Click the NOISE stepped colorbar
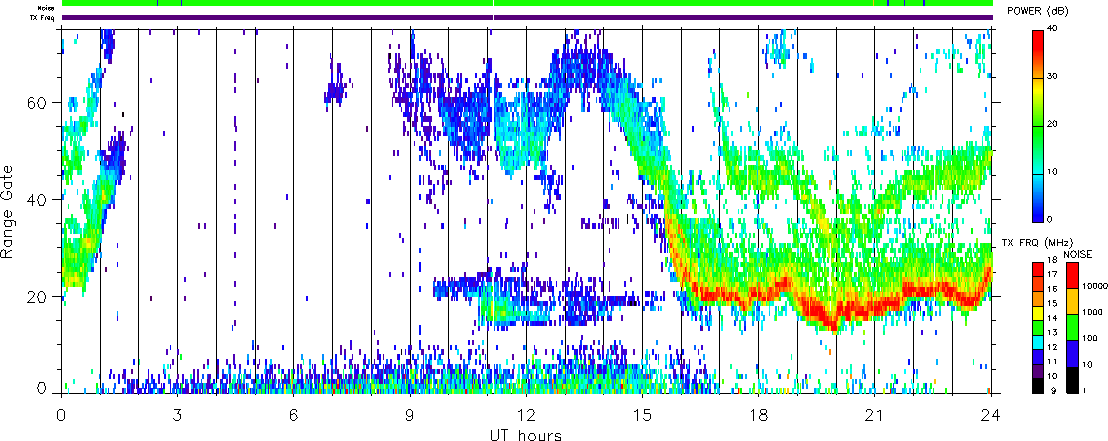 point(1072,327)
